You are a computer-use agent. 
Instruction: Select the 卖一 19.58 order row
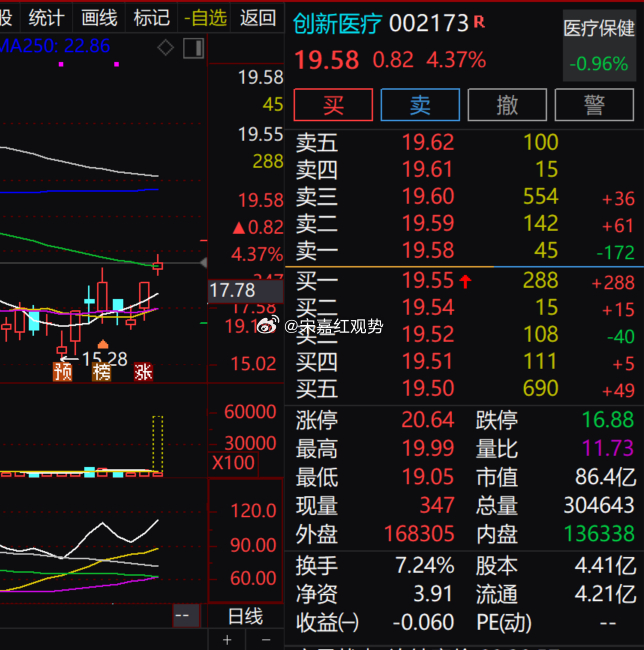(x=464, y=251)
